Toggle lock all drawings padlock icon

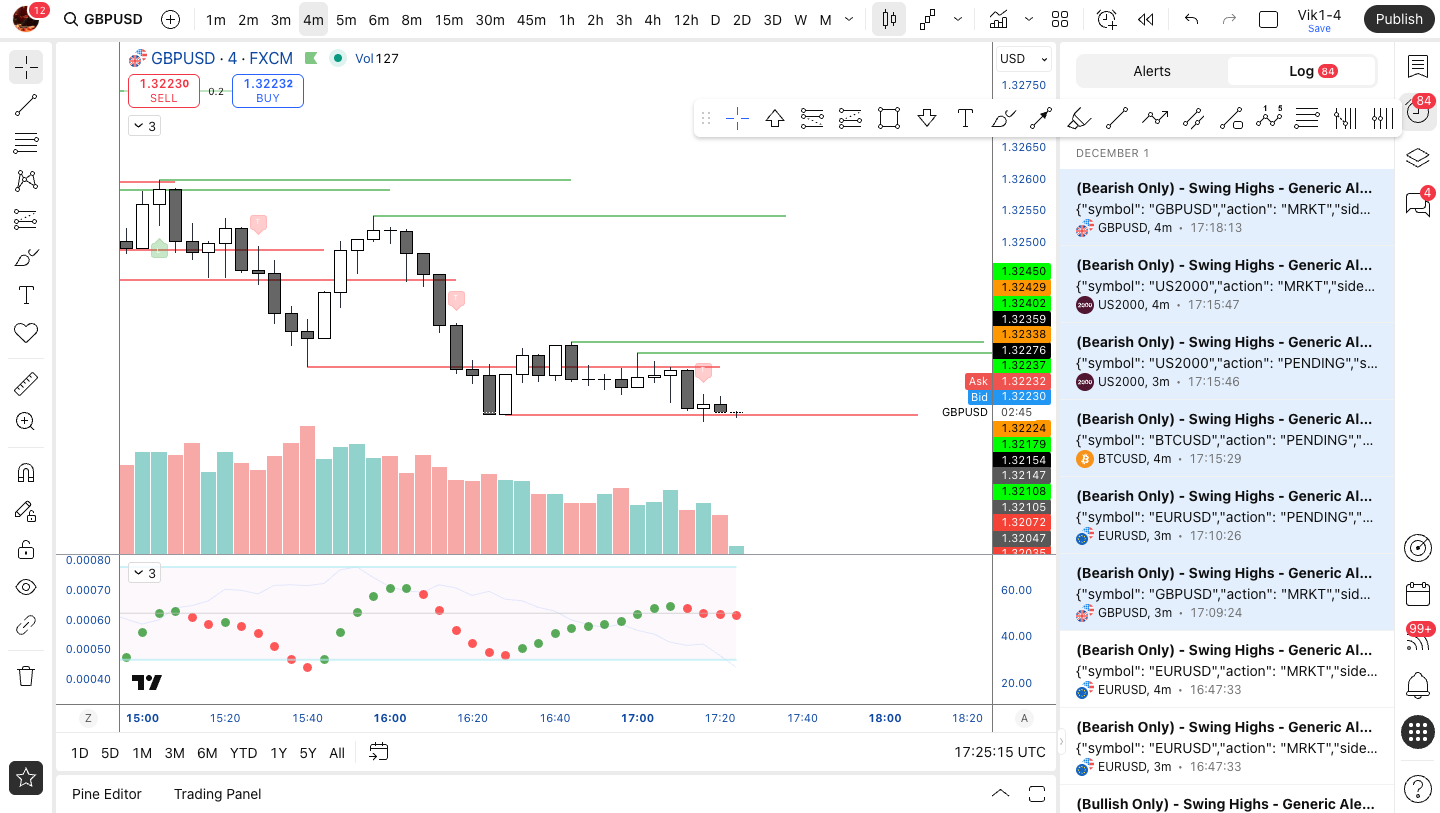pyautogui.click(x=26, y=549)
